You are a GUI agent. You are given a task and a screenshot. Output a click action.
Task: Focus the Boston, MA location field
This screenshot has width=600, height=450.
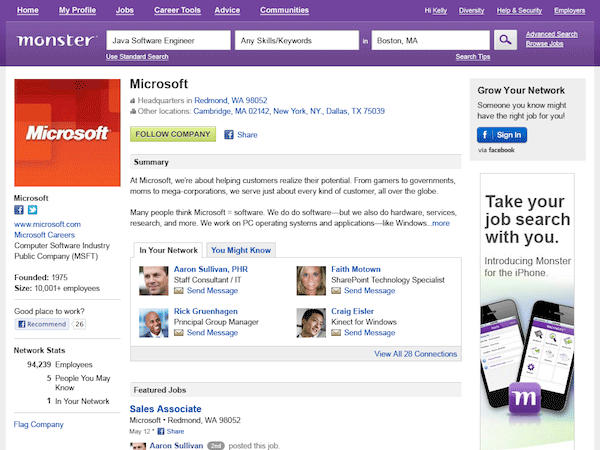[x=430, y=40]
